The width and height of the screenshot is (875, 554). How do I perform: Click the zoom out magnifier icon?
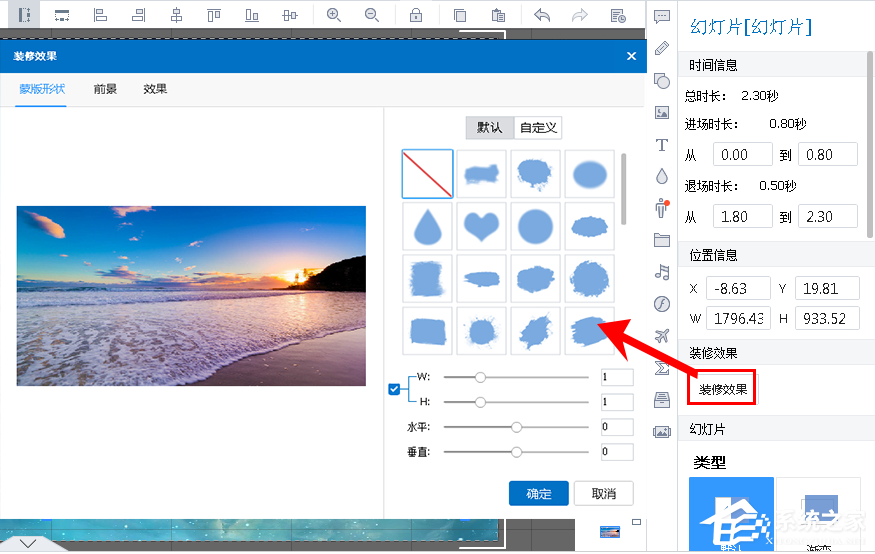click(x=372, y=15)
